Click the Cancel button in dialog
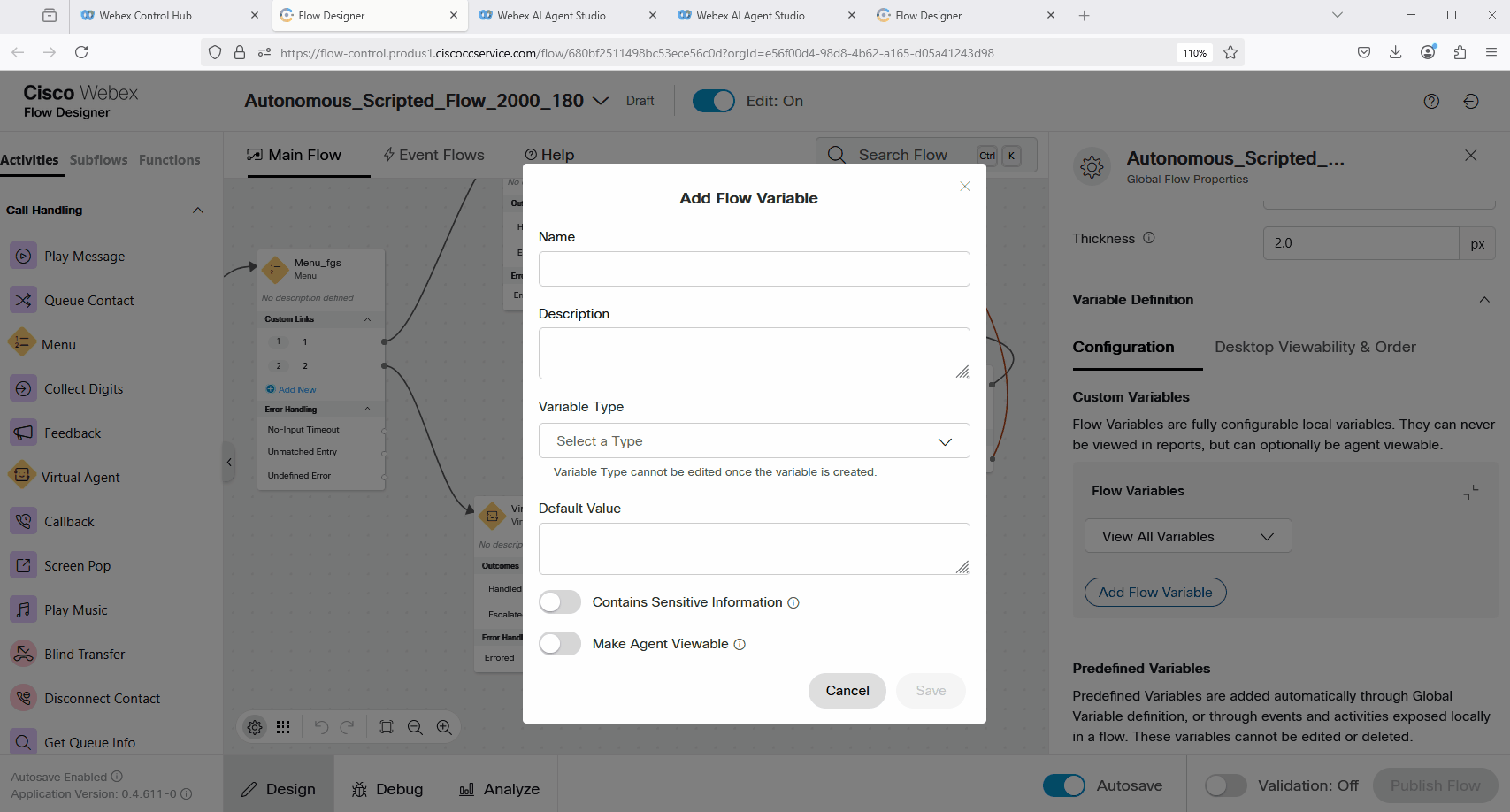Viewport: 1510px width, 812px height. click(x=847, y=691)
